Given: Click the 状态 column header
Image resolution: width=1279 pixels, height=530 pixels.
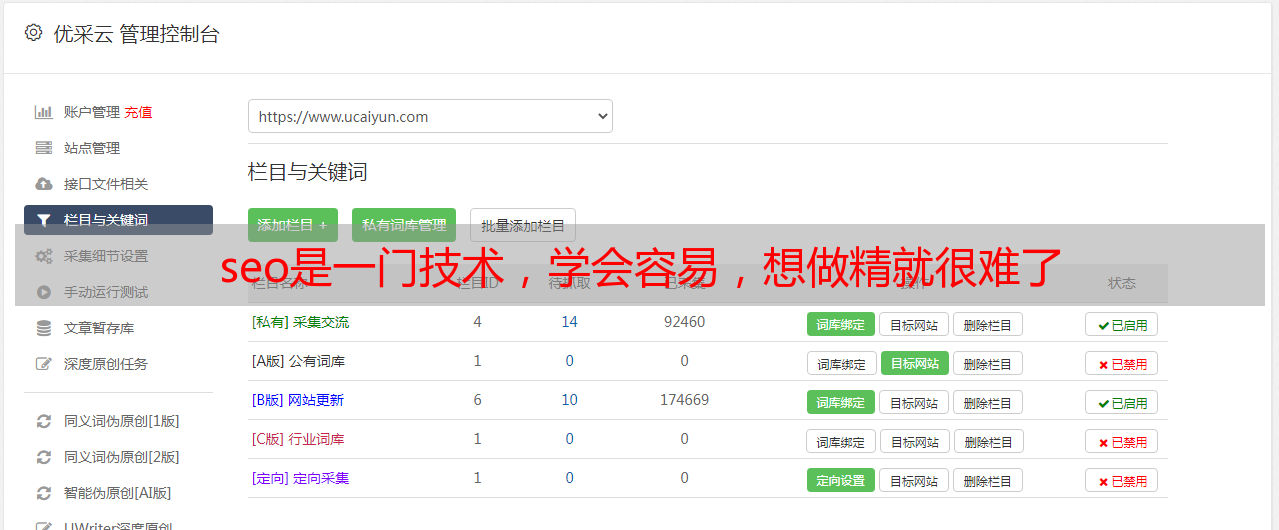Looking at the screenshot, I should coord(1122,283).
